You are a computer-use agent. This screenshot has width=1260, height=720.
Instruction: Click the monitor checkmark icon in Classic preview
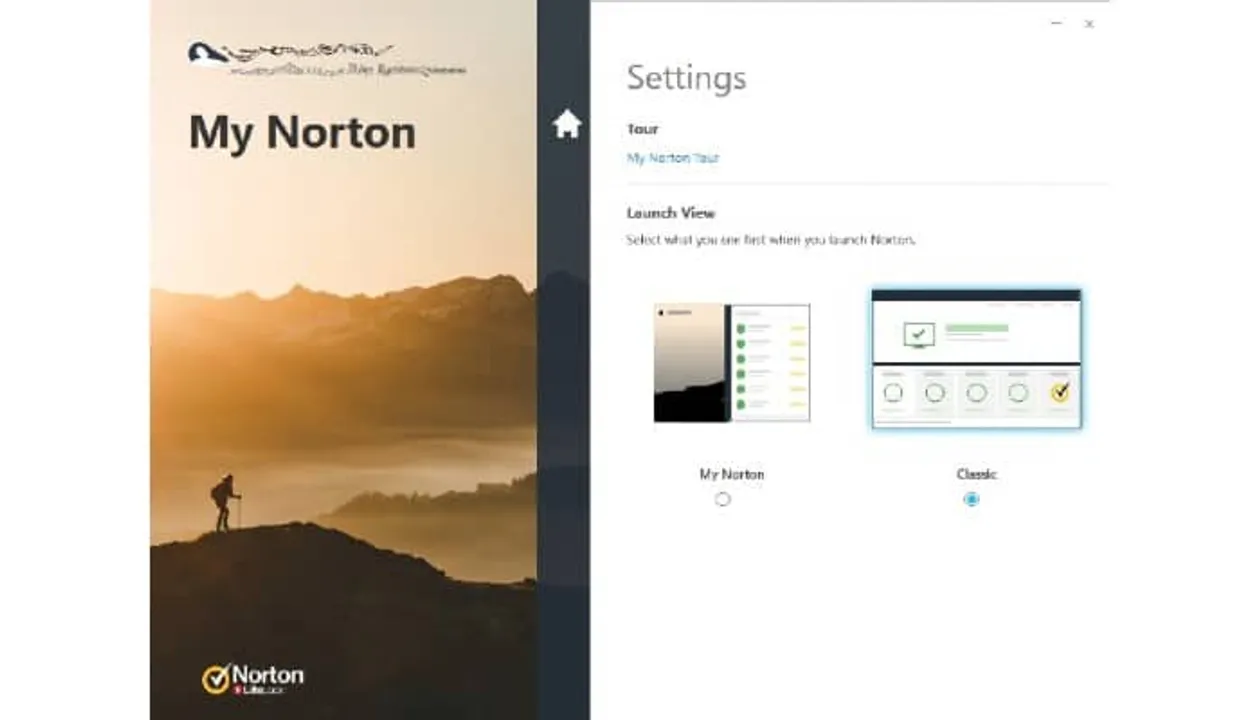[x=918, y=334]
